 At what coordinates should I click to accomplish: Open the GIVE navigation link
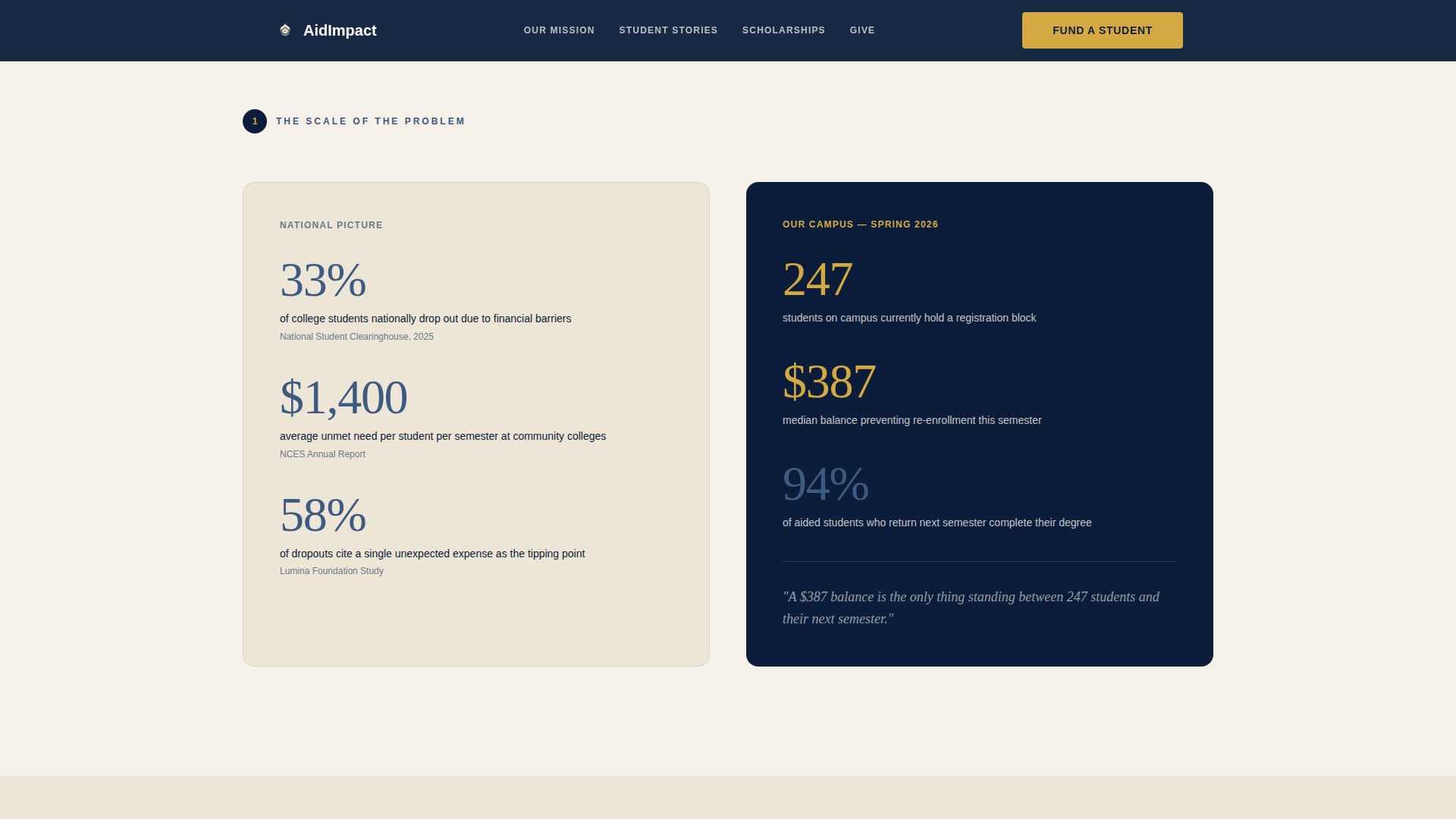pyautogui.click(x=862, y=30)
